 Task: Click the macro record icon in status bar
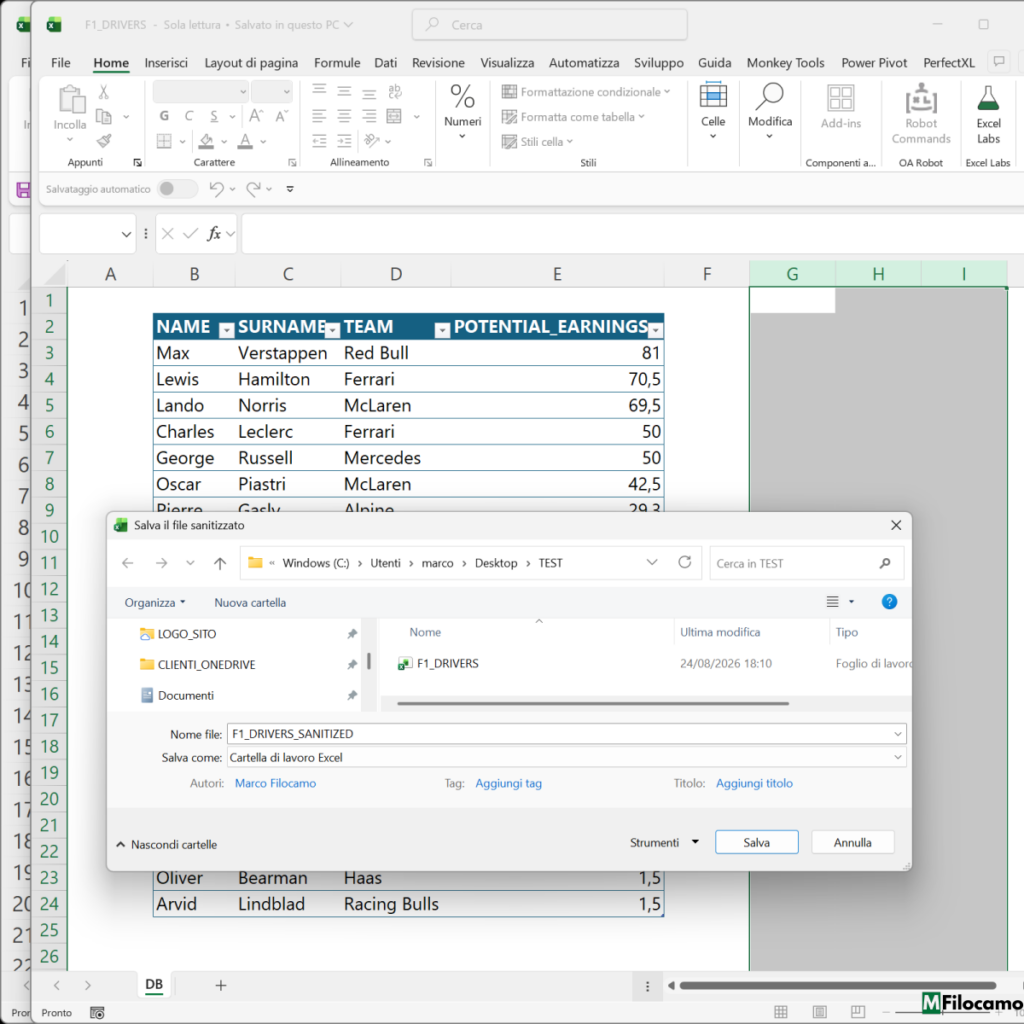(97, 1012)
